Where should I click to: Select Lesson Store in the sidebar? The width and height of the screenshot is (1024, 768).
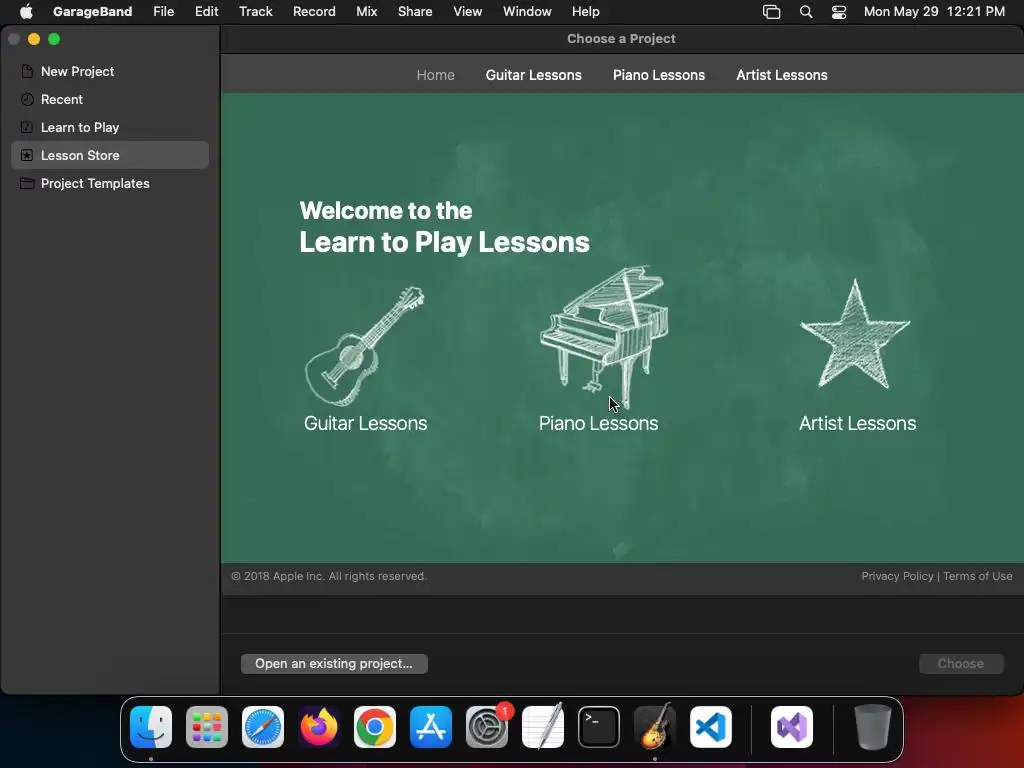pyautogui.click(x=110, y=155)
